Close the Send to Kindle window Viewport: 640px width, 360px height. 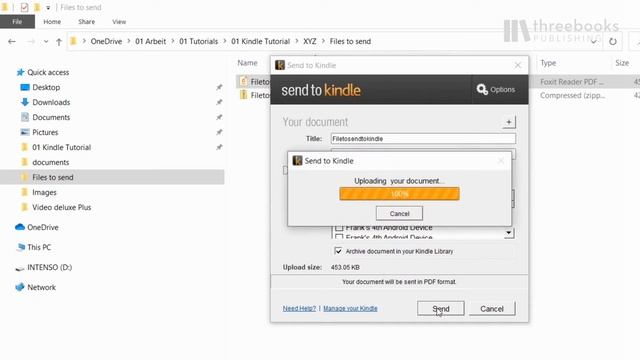(x=518, y=65)
